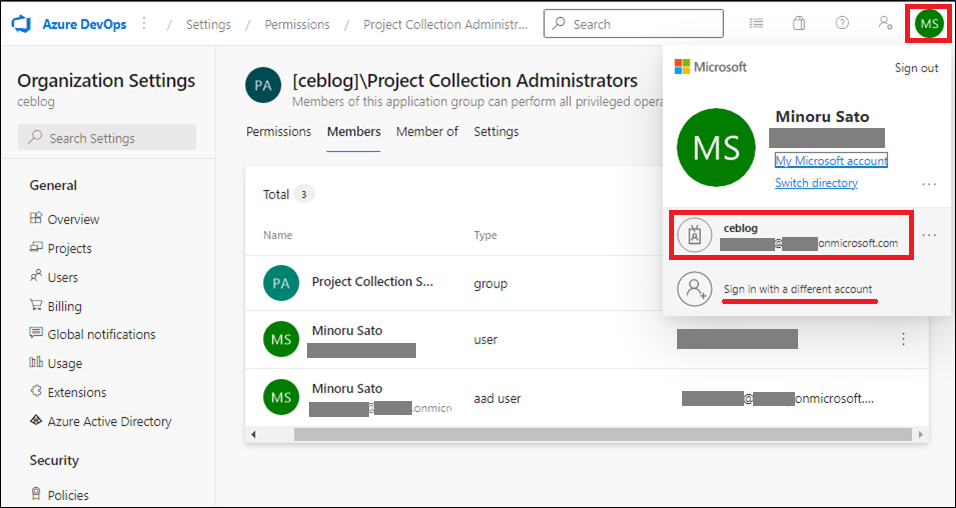Click Minoru Sato in the aad user row
956x508 pixels.
click(x=348, y=388)
